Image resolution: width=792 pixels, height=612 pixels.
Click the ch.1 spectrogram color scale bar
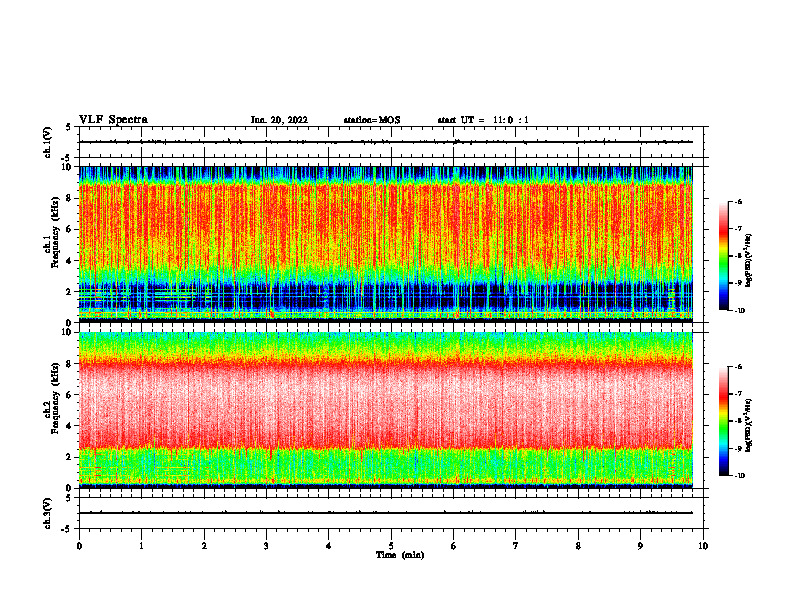coord(723,256)
